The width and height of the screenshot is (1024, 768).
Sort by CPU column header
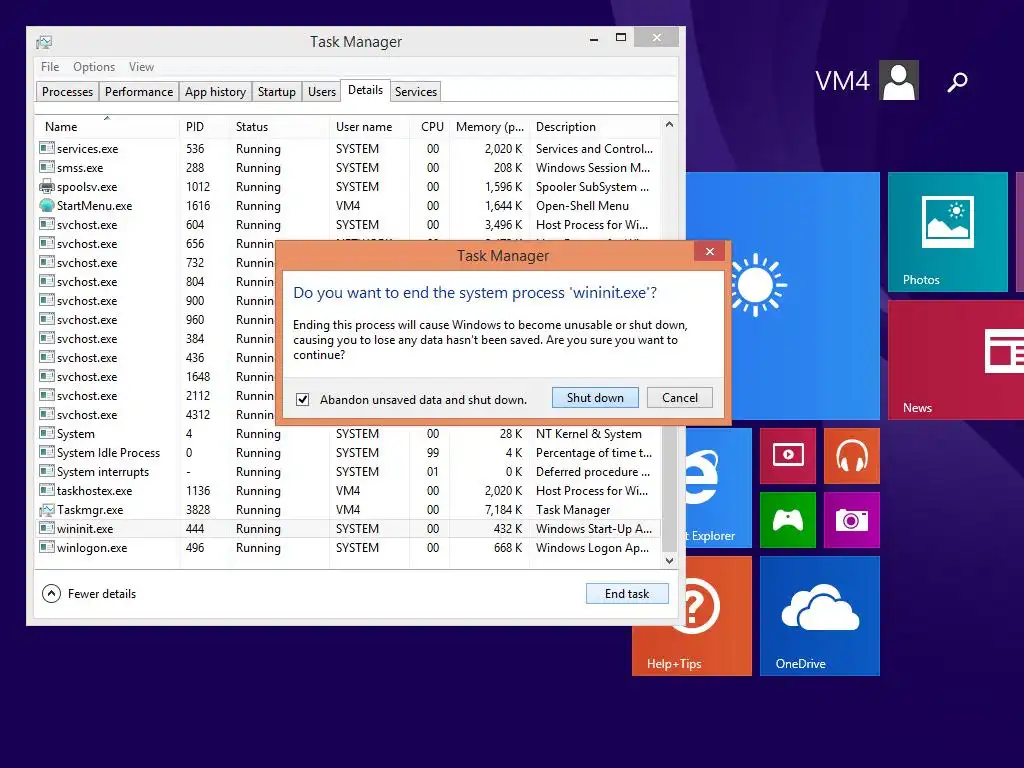click(x=432, y=127)
